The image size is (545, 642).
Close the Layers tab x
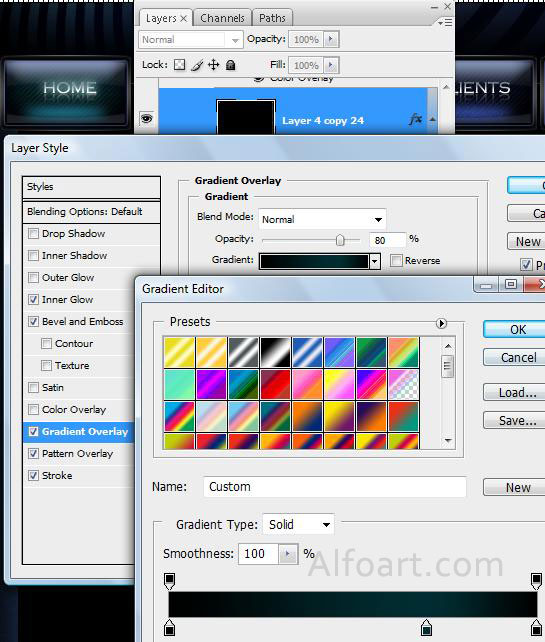coord(183,18)
